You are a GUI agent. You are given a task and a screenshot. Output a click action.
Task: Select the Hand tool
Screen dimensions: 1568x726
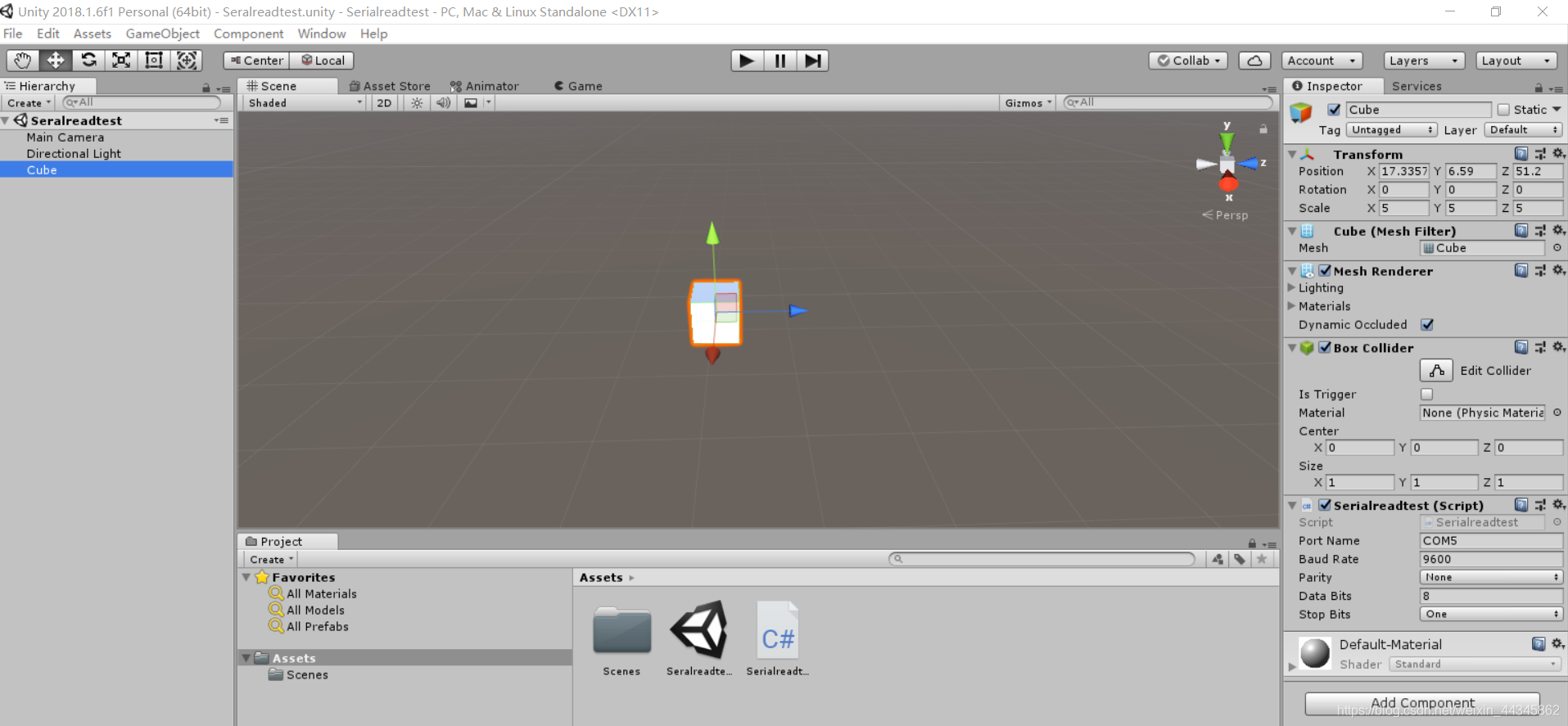23,61
